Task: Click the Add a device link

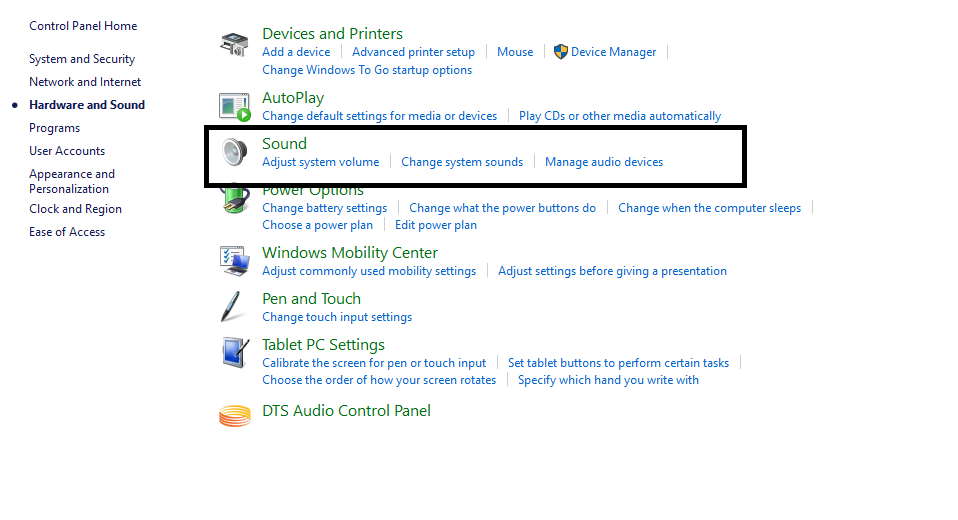Action: pos(296,52)
